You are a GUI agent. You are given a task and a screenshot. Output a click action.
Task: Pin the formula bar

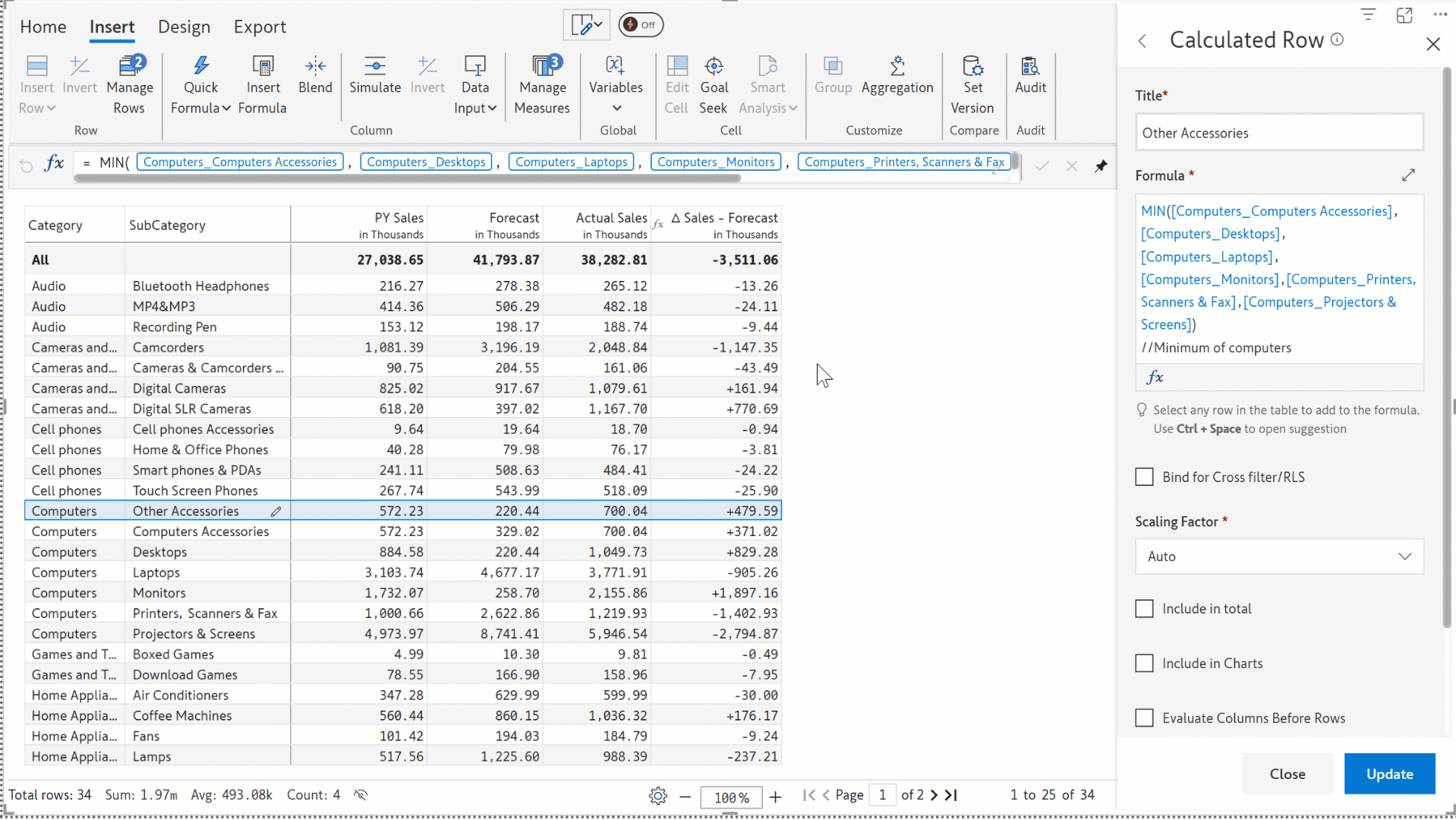(x=1101, y=166)
